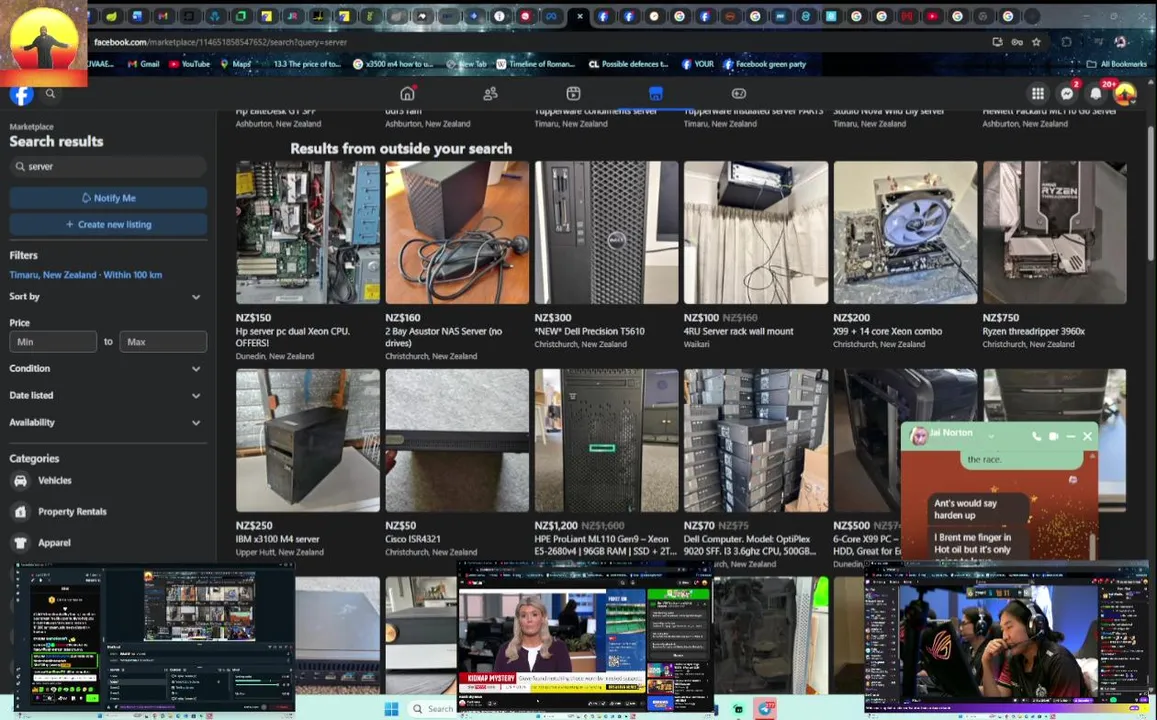
Task: Click the Cisco ISR4321 title text
Action: coord(412,539)
